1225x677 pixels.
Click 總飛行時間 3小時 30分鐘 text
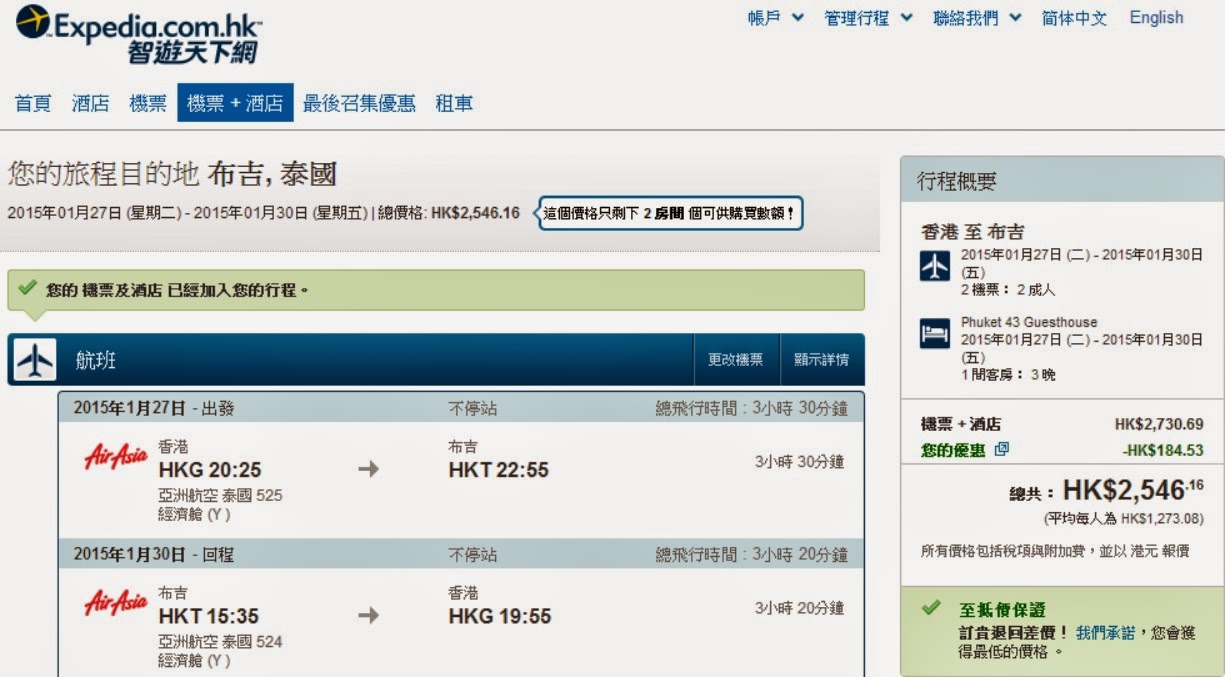pyautogui.click(x=751, y=408)
